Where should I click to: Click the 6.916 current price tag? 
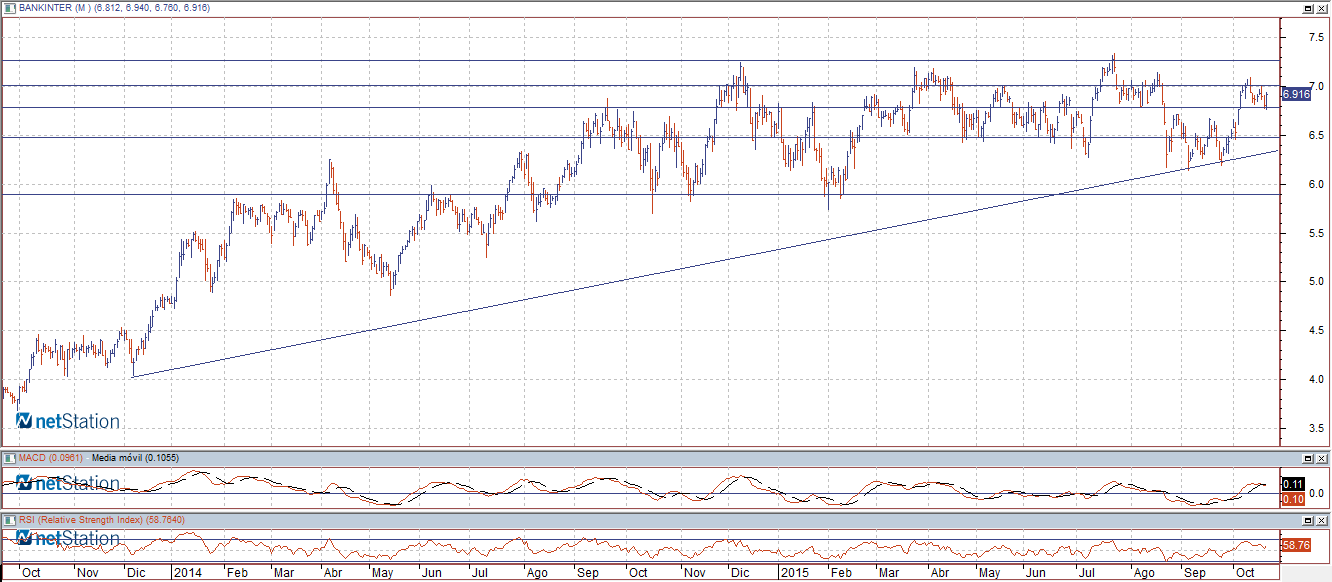[1295, 94]
